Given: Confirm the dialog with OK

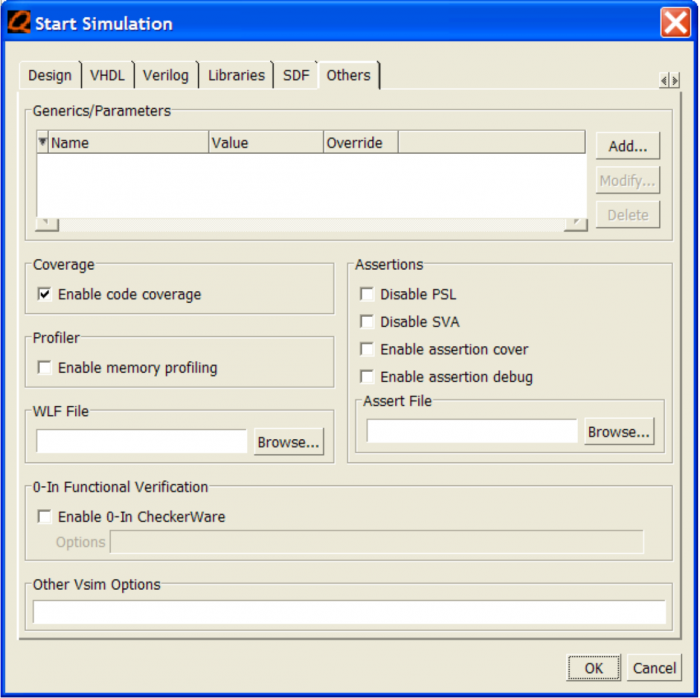Looking at the screenshot, I should click(593, 668).
